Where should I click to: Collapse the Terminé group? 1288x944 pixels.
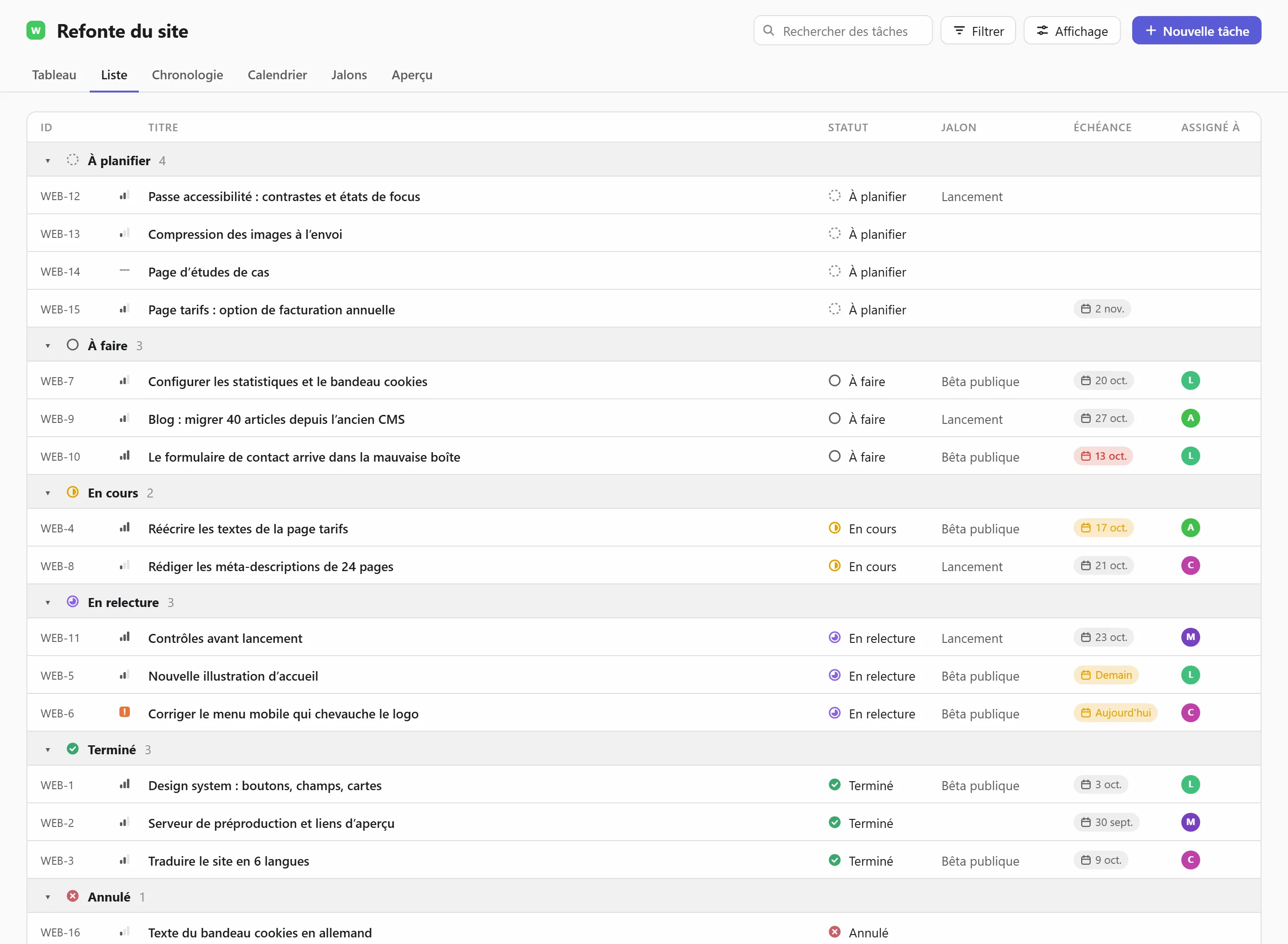(48, 750)
